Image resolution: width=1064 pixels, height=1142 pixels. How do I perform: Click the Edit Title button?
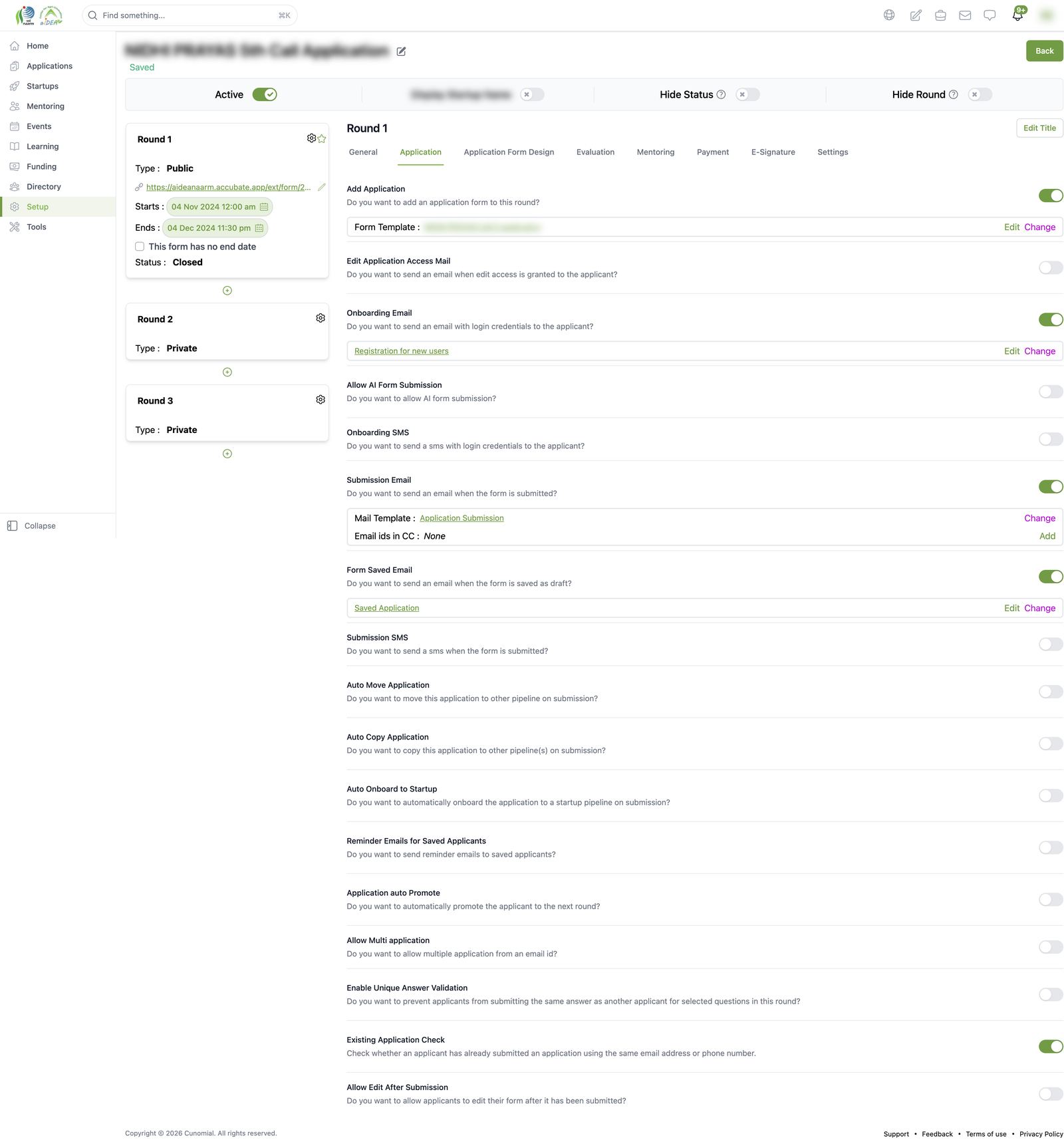(1039, 128)
